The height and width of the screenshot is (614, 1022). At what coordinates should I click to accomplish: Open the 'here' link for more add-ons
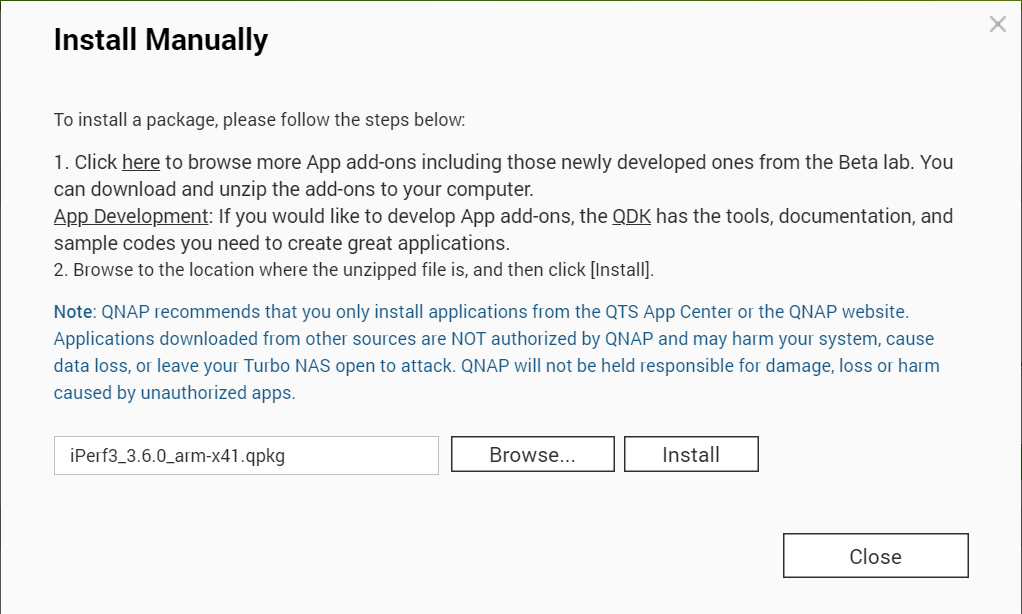click(140, 162)
